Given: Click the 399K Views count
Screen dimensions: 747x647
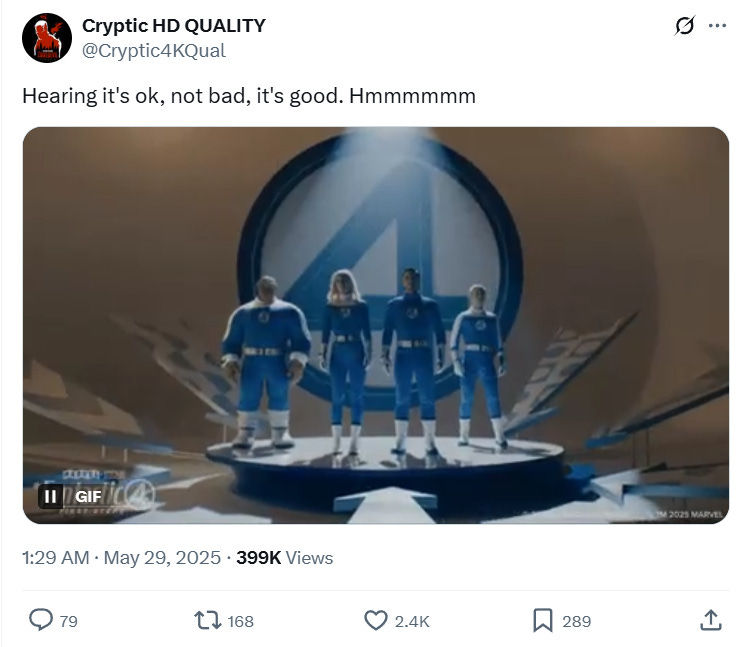Looking at the screenshot, I should (284, 558).
